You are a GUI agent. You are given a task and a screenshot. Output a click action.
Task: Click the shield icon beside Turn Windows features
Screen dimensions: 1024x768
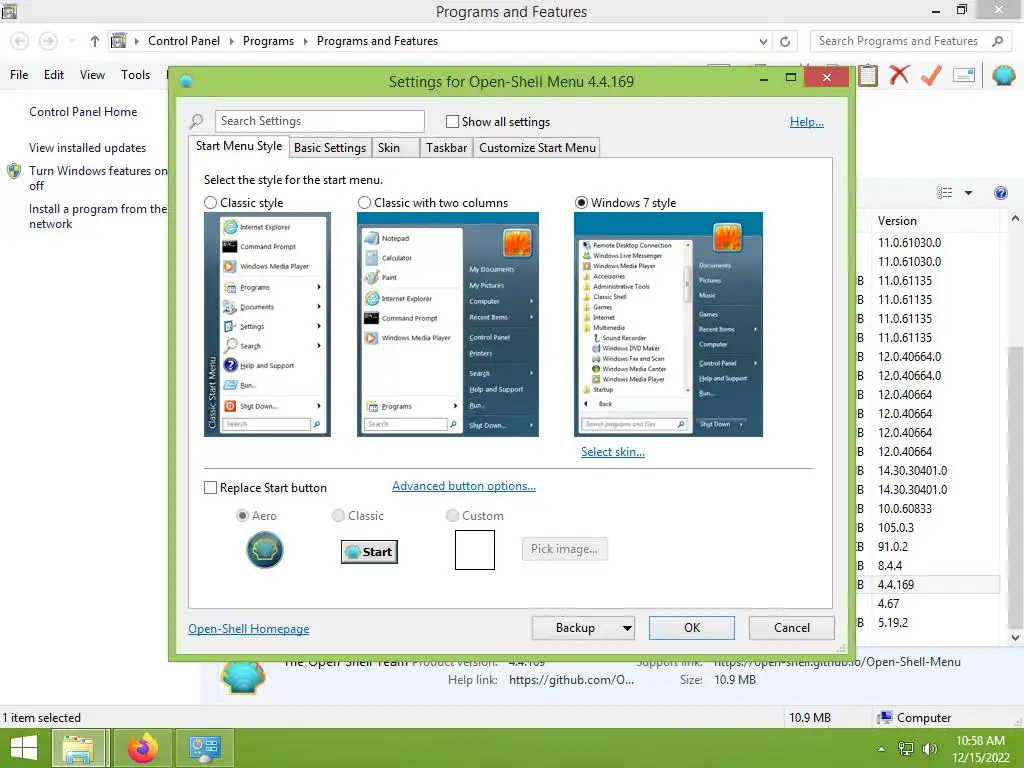[x=14, y=172]
